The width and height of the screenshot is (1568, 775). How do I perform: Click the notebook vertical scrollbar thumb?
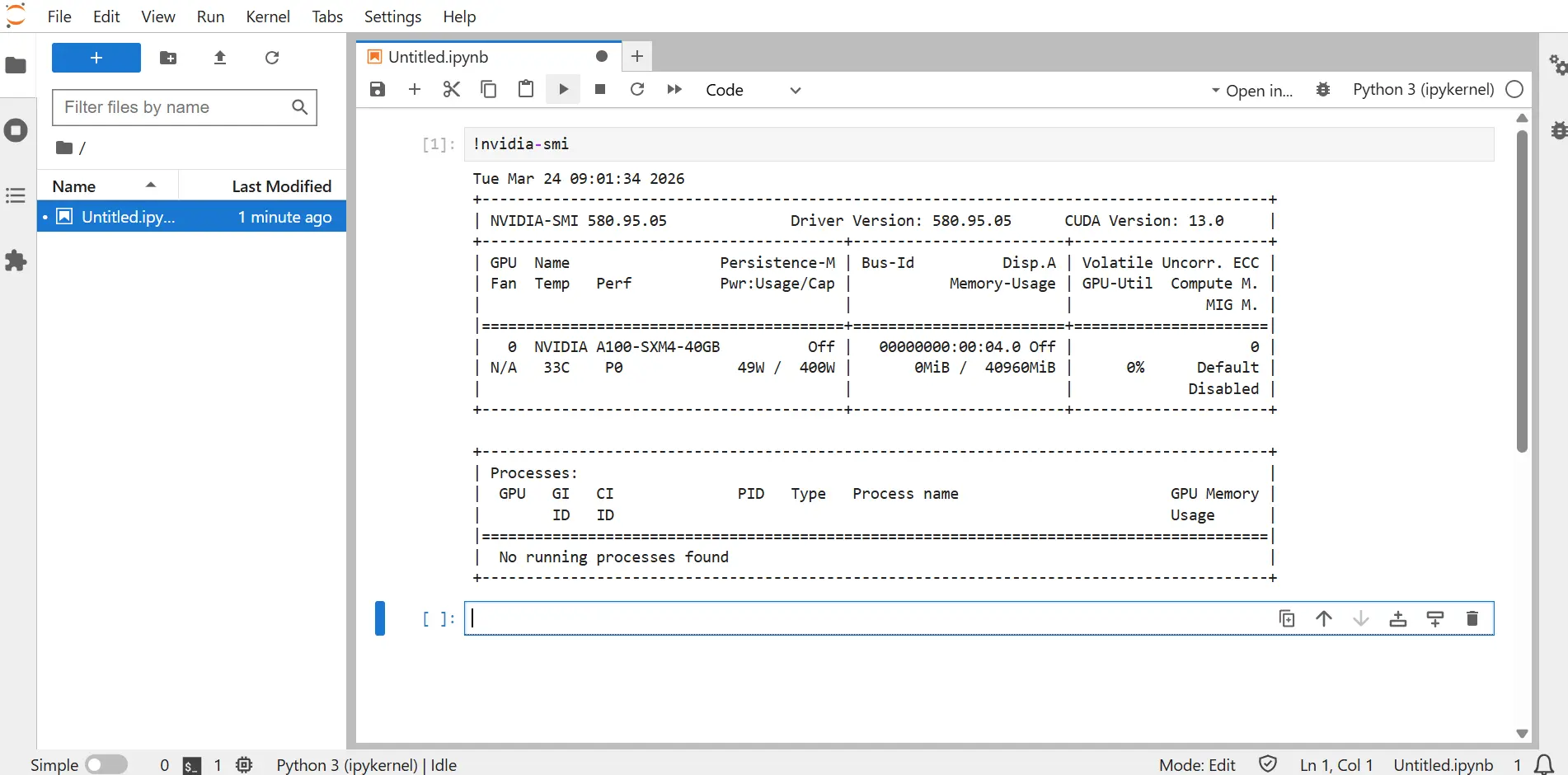coord(1522,290)
